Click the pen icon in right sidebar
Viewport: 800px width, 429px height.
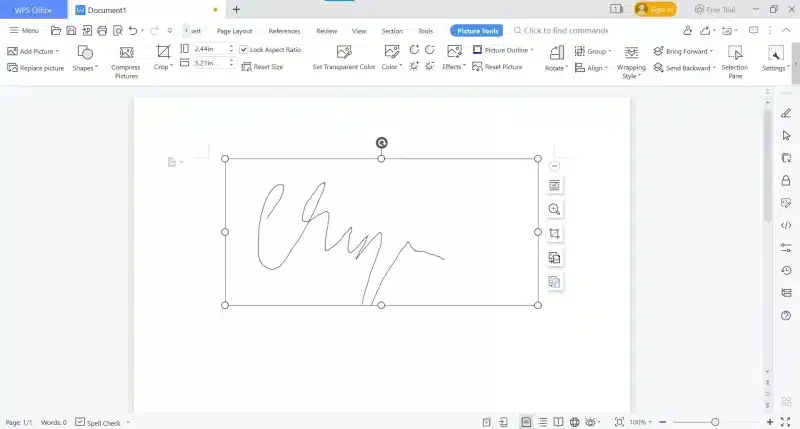[x=786, y=113]
